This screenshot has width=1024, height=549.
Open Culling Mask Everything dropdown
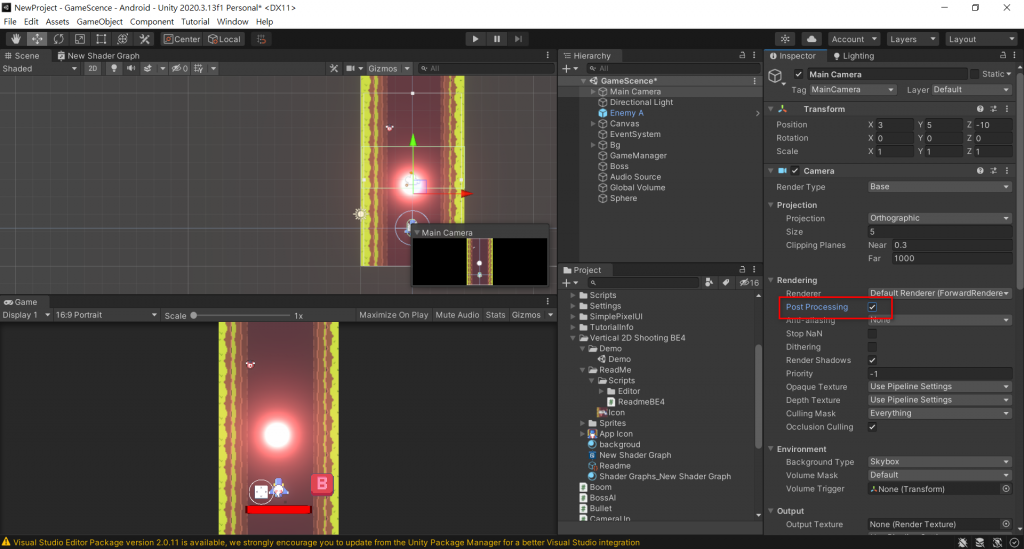click(x=939, y=413)
